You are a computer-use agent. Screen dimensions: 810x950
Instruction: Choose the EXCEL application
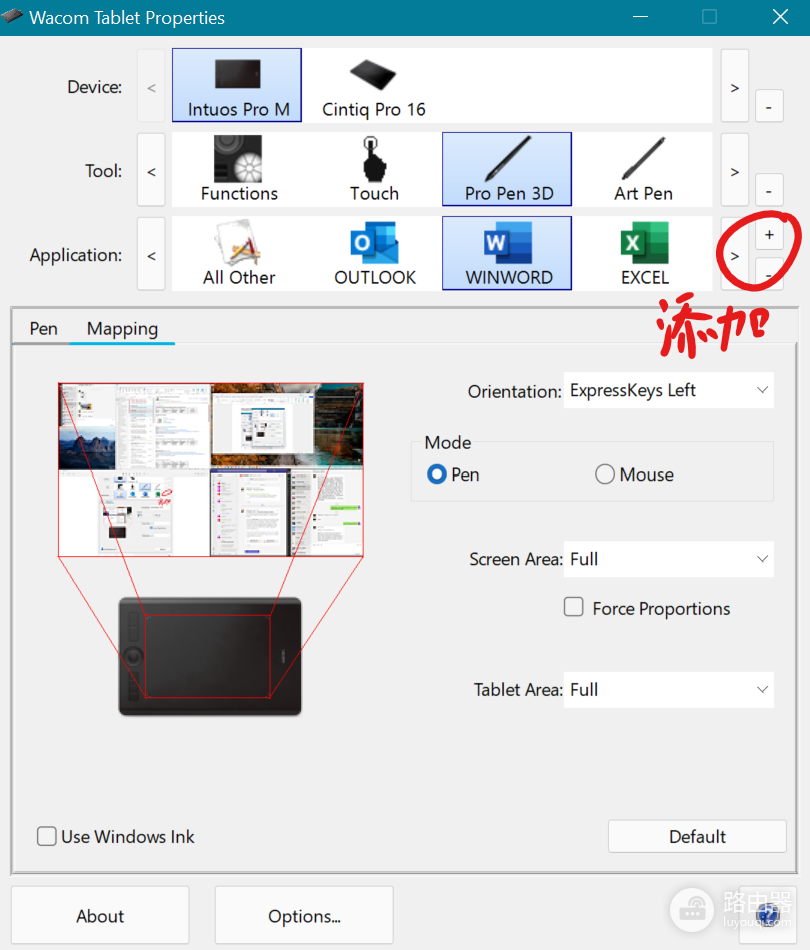[644, 253]
